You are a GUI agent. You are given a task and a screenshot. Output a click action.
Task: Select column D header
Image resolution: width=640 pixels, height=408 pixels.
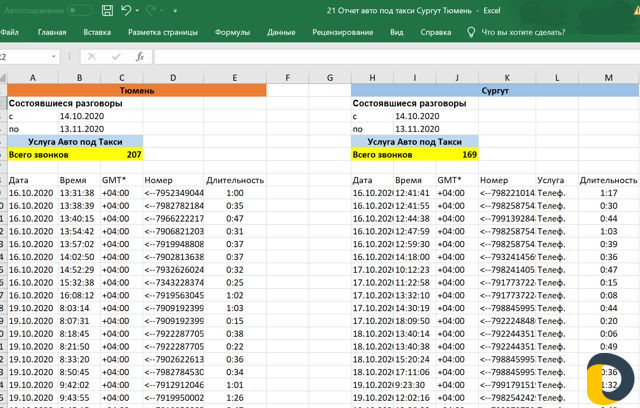click(173, 78)
